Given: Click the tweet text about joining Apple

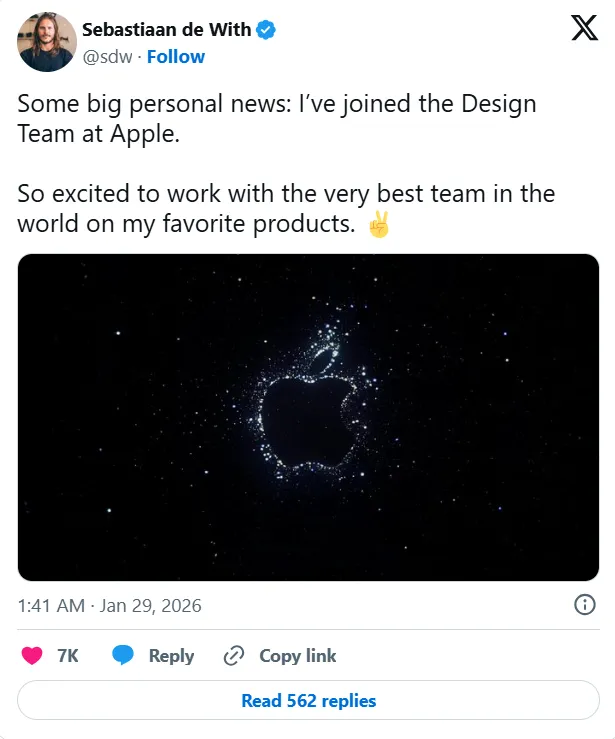Looking at the screenshot, I should point(277,118).
